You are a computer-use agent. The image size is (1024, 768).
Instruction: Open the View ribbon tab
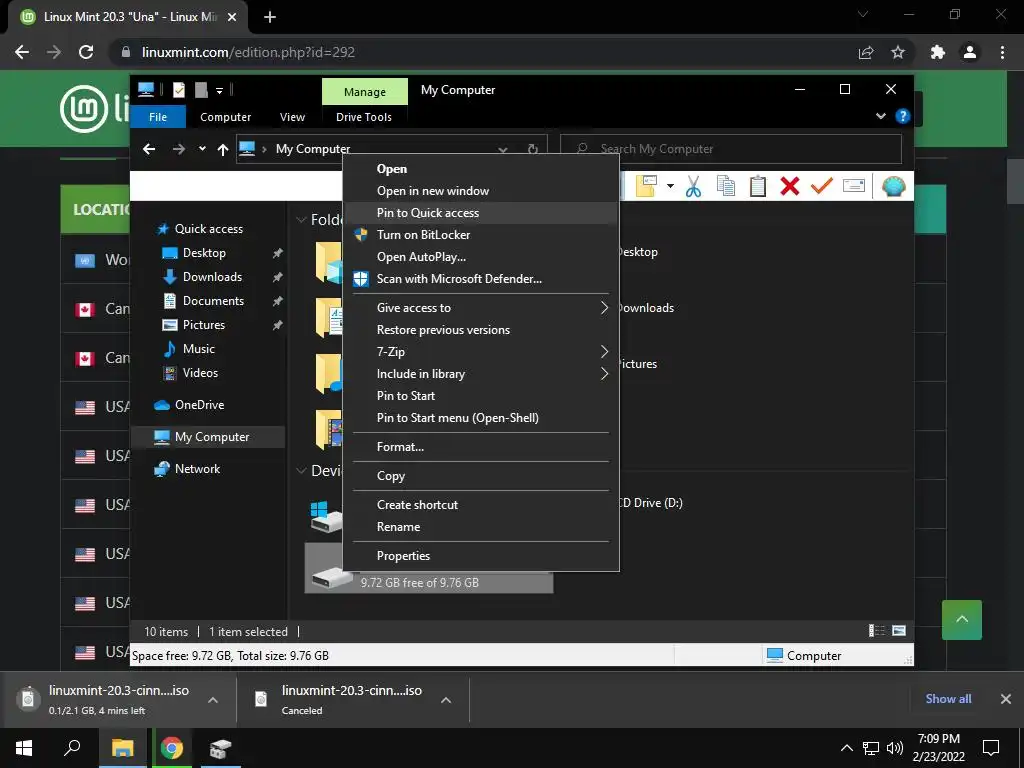pos(292,117)
